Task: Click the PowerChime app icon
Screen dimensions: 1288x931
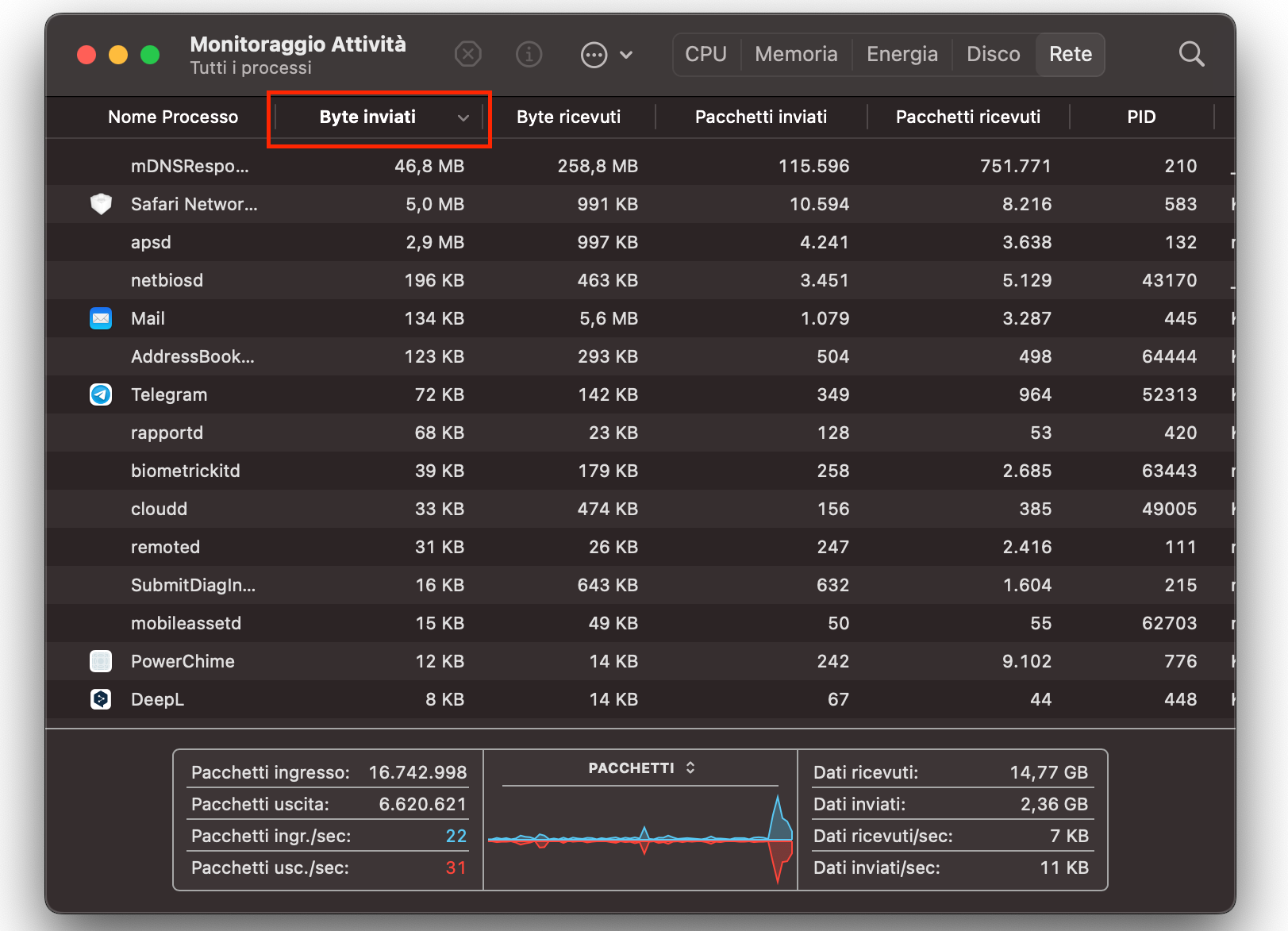Action: coord(101,662)
